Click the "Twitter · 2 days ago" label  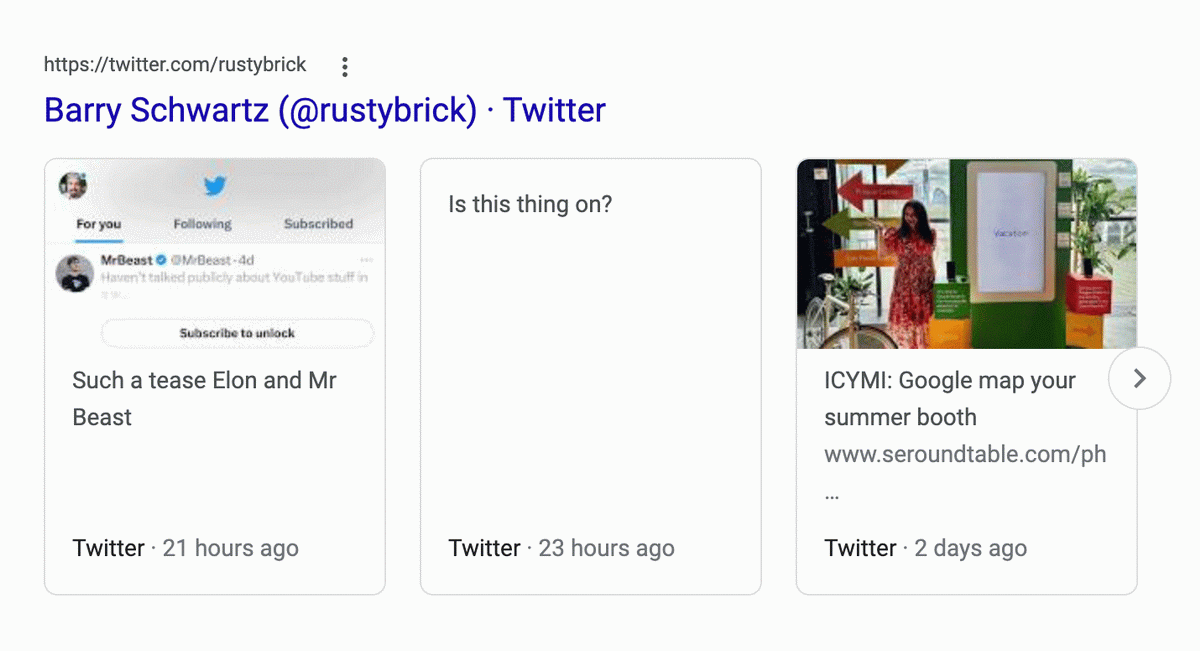[x=925, y=548]
